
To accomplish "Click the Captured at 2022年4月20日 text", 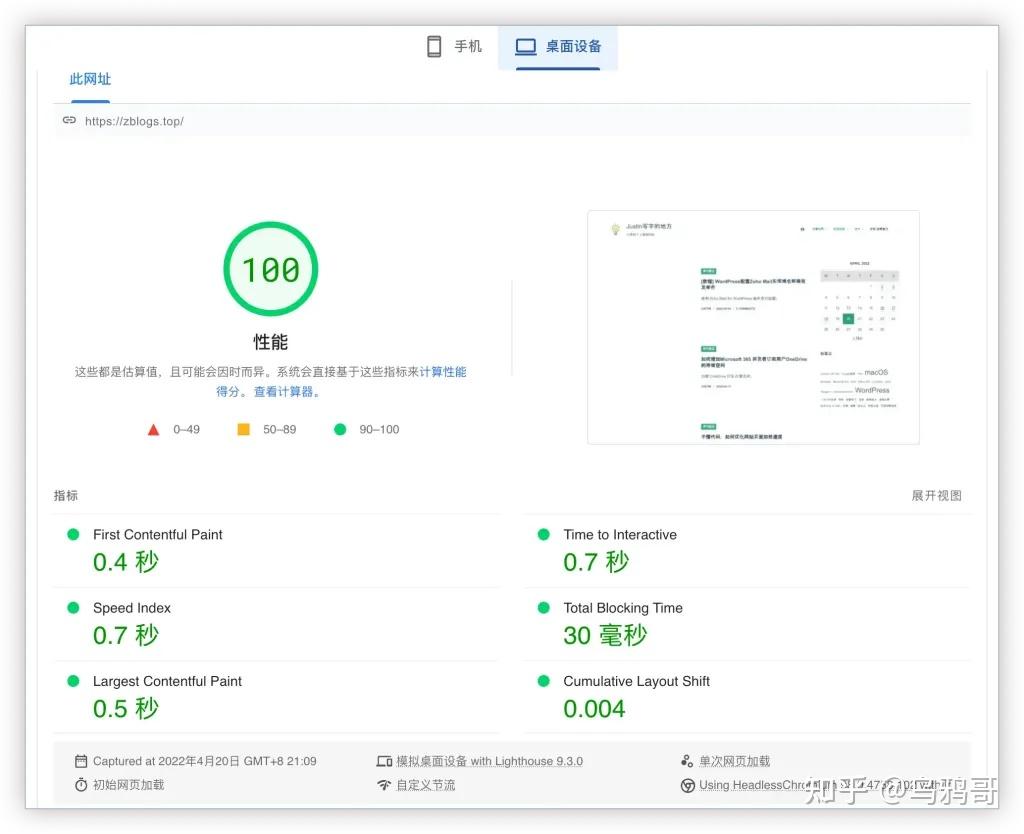I will tap(204, 761).
